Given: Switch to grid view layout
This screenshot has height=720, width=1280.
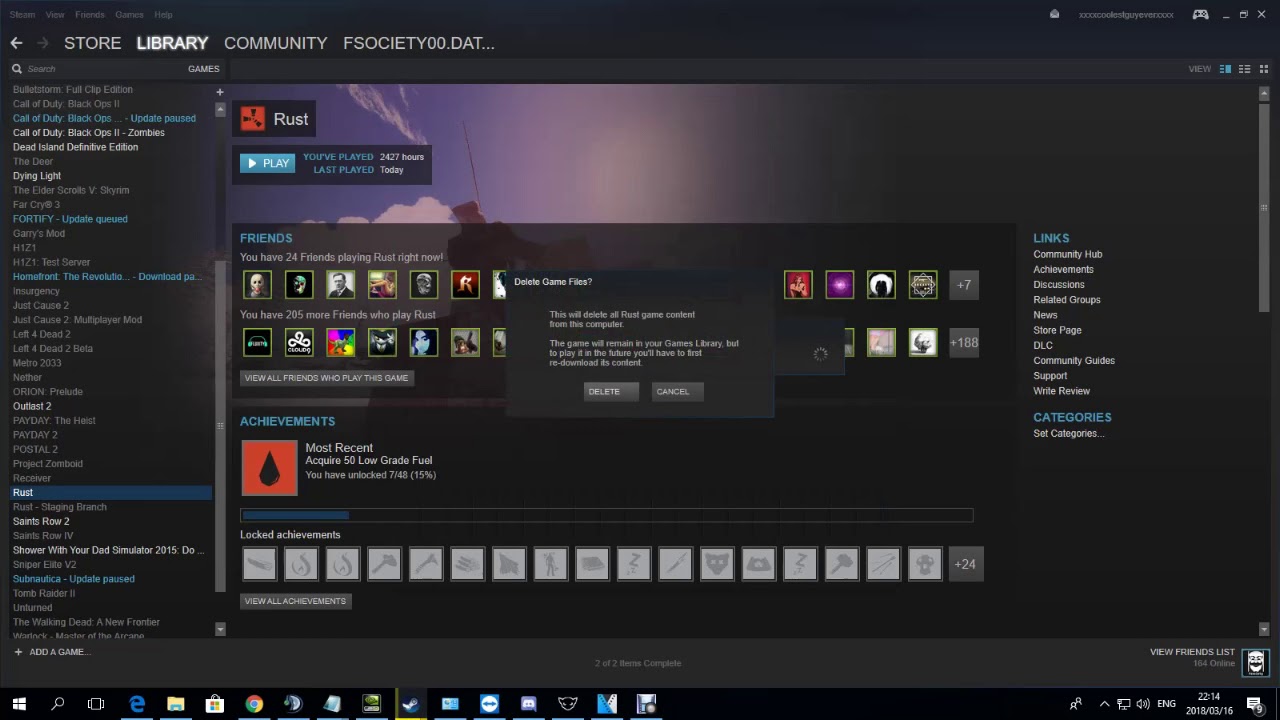Looking at the screenshot, I should coord(1264,69).
